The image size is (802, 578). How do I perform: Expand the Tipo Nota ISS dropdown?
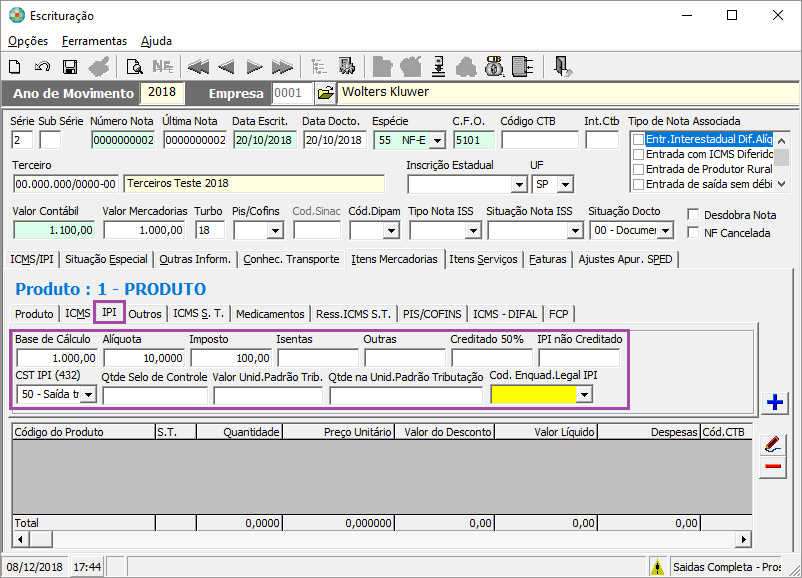click(x=473, y=231)
